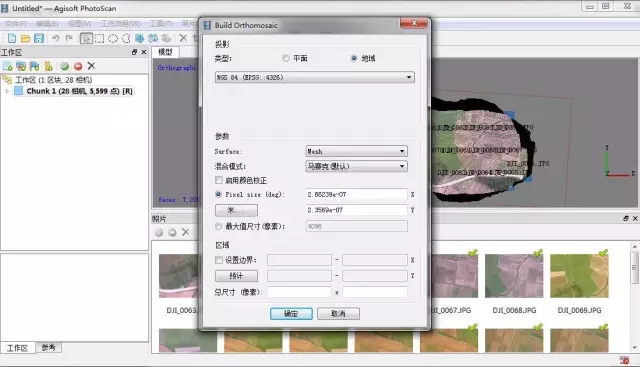Viewport: 640px width, 367px height.
Task: Float the photos pane with its undock icon
Action: coord(626,219)
